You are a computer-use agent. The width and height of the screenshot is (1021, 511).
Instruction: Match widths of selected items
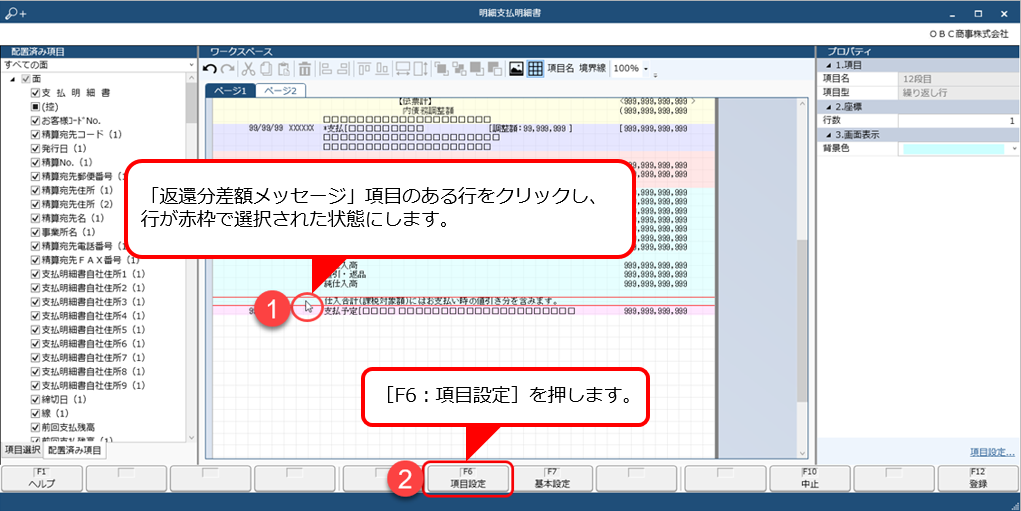point(403,68)
